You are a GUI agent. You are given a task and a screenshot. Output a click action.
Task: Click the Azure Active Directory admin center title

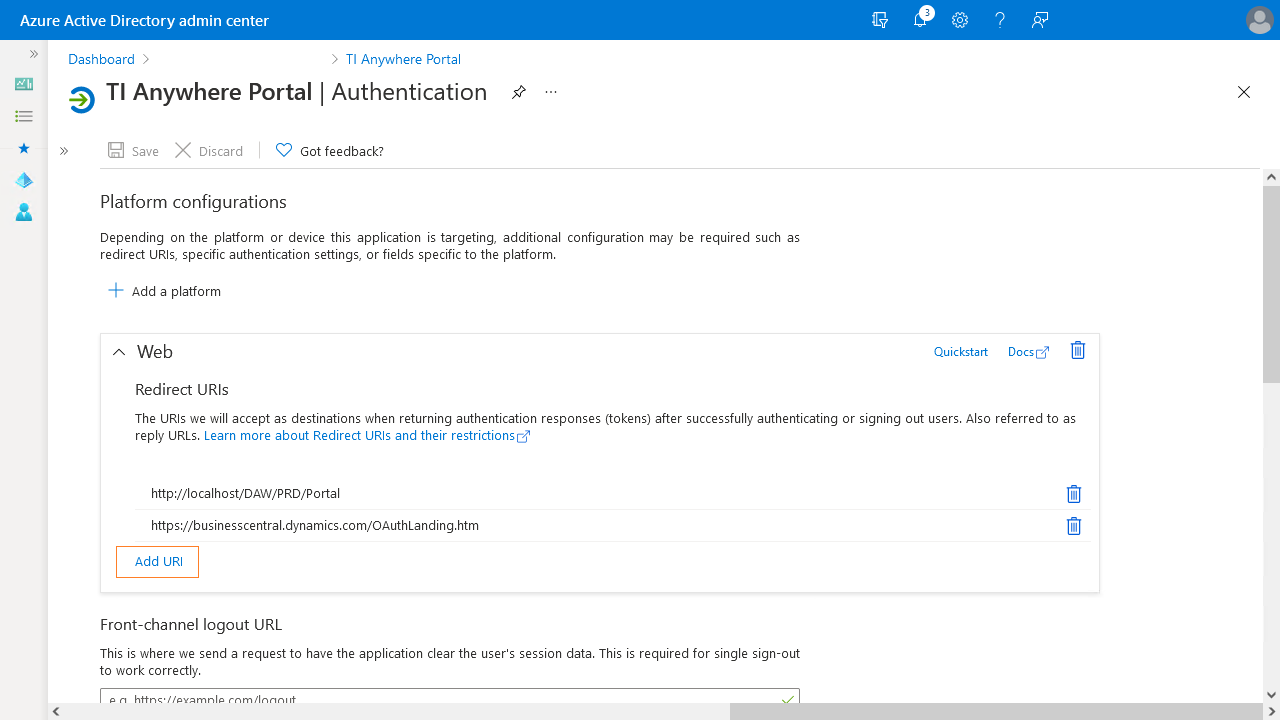click(x=144, y=20)
